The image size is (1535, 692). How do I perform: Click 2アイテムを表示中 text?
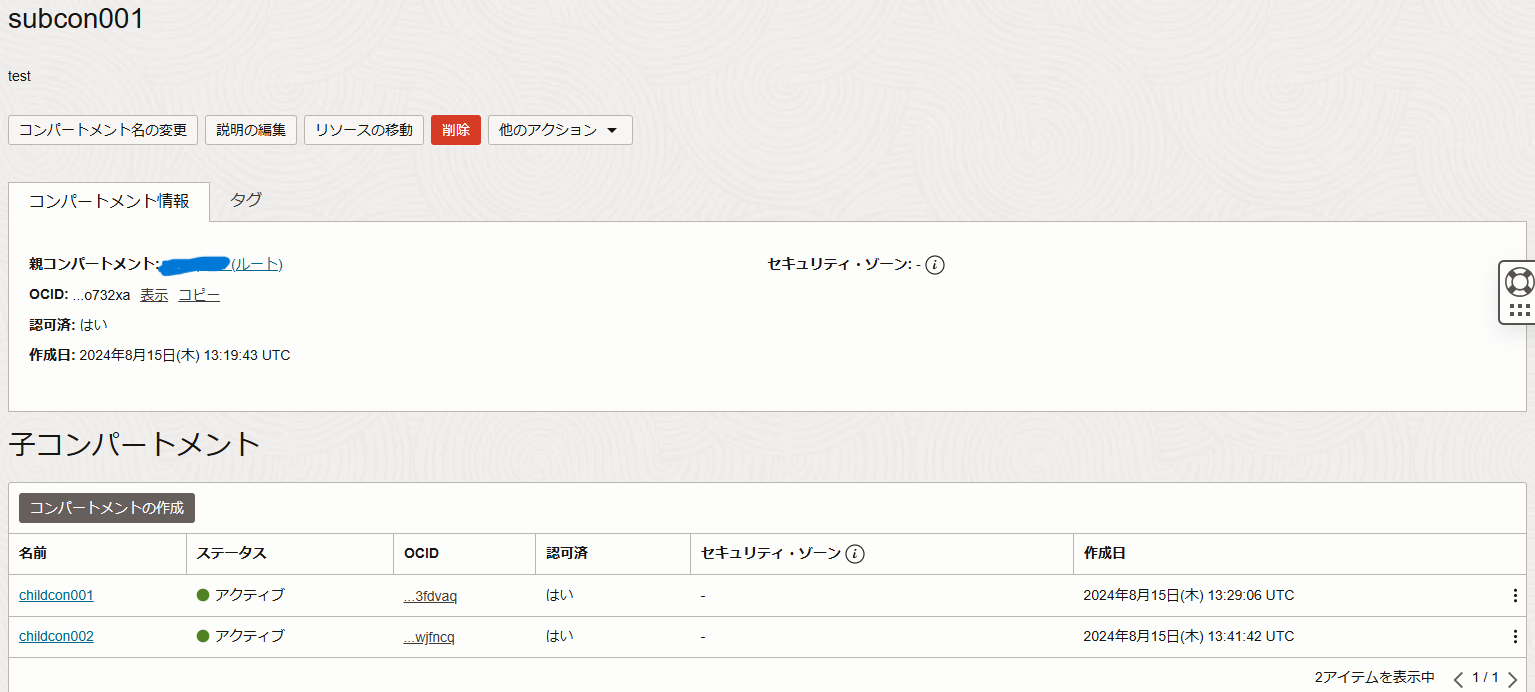[1374, 678]
